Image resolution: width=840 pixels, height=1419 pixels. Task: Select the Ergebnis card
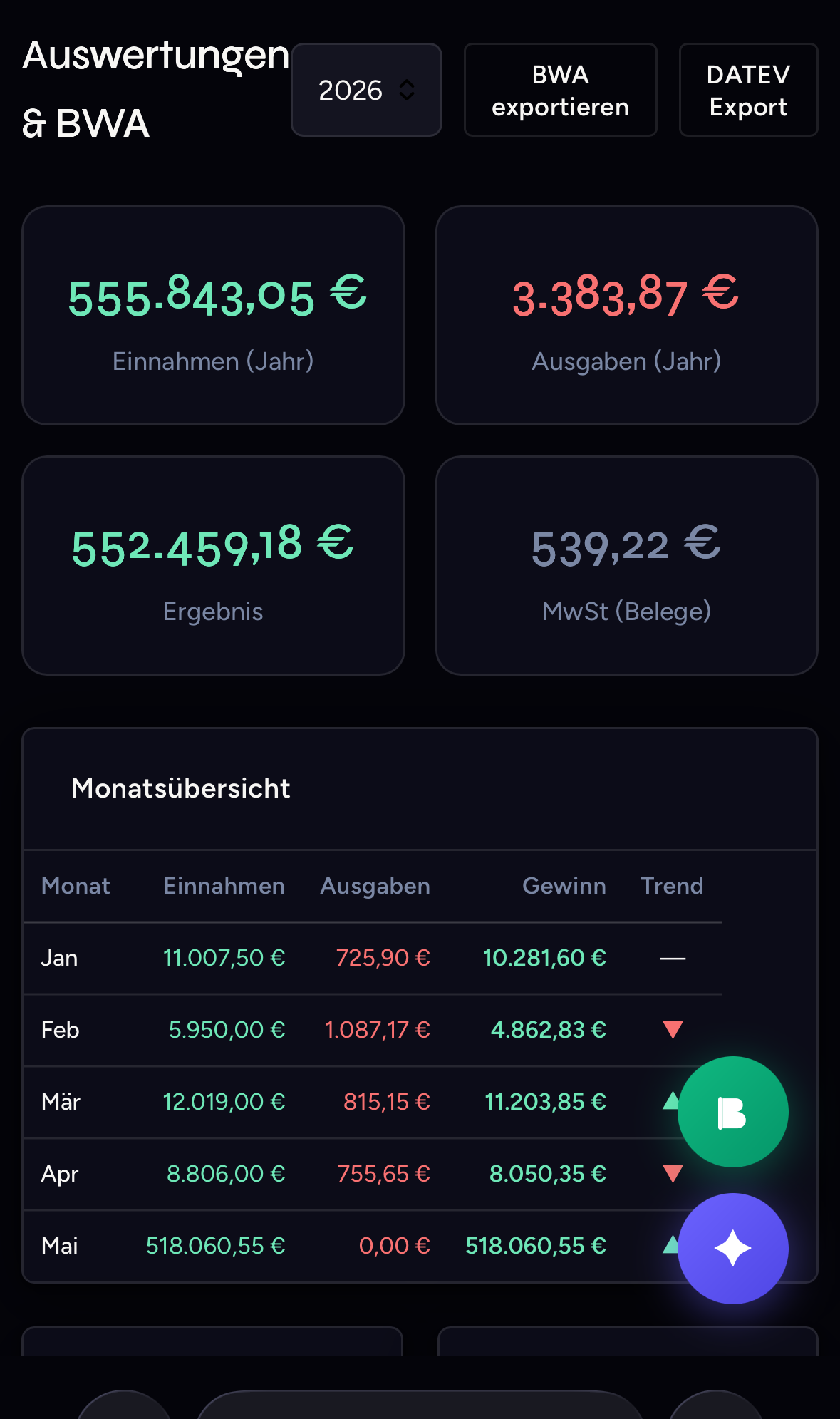point(213,566)
